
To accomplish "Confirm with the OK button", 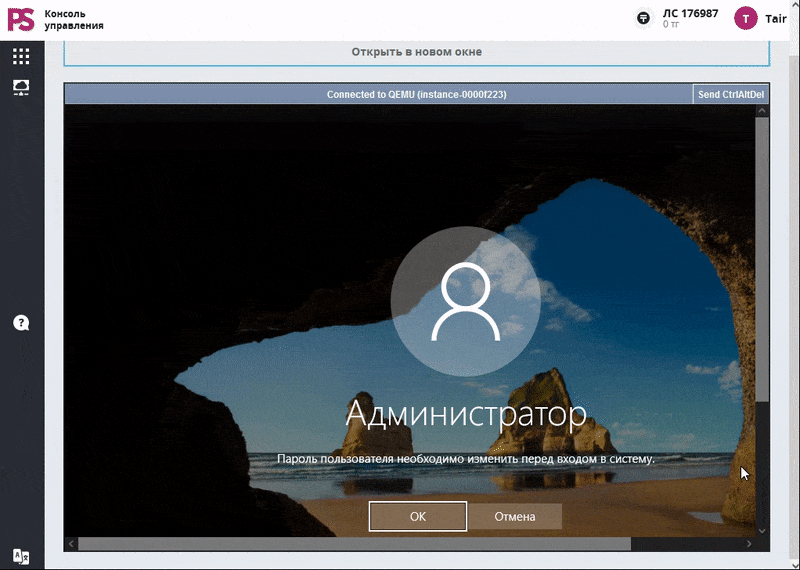I will coord(418,516).
